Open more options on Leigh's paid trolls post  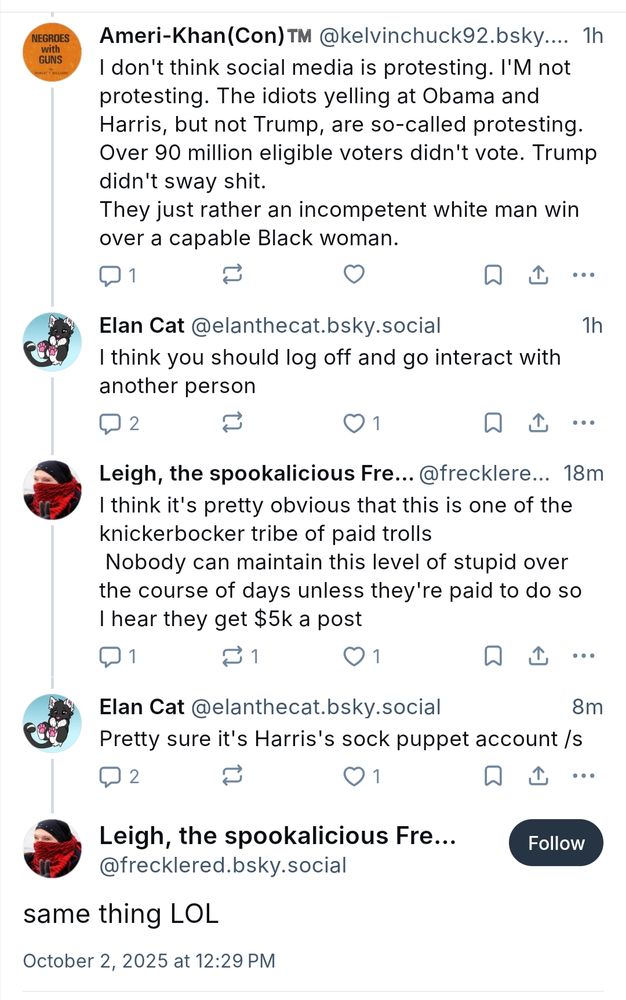[583, 656]
